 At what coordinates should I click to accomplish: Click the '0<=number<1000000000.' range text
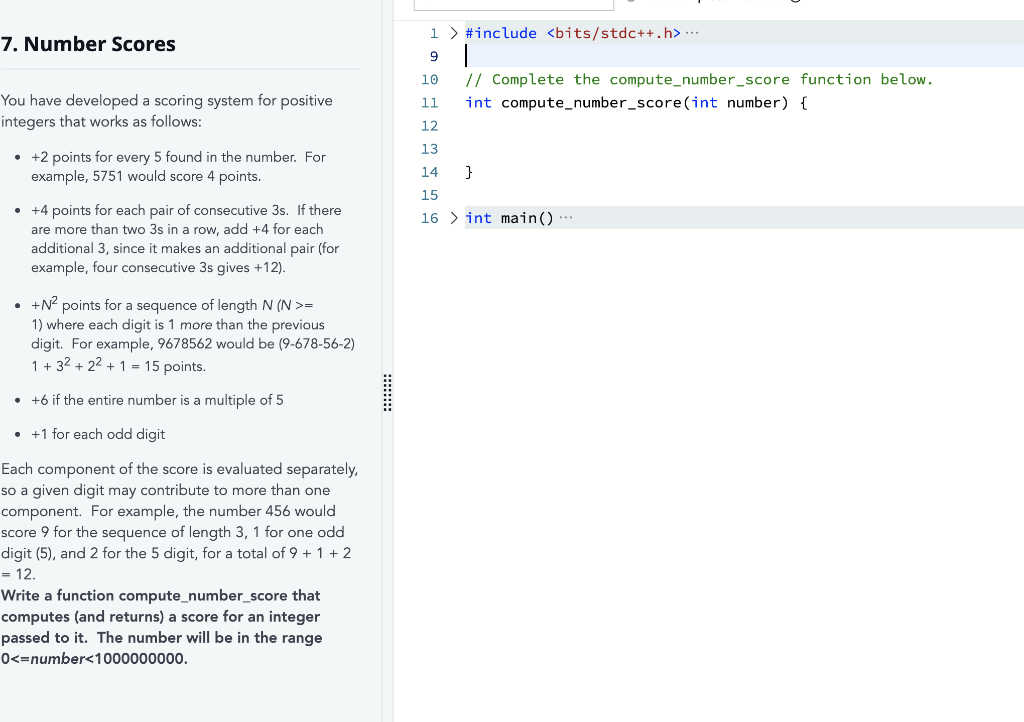(94, 659)
